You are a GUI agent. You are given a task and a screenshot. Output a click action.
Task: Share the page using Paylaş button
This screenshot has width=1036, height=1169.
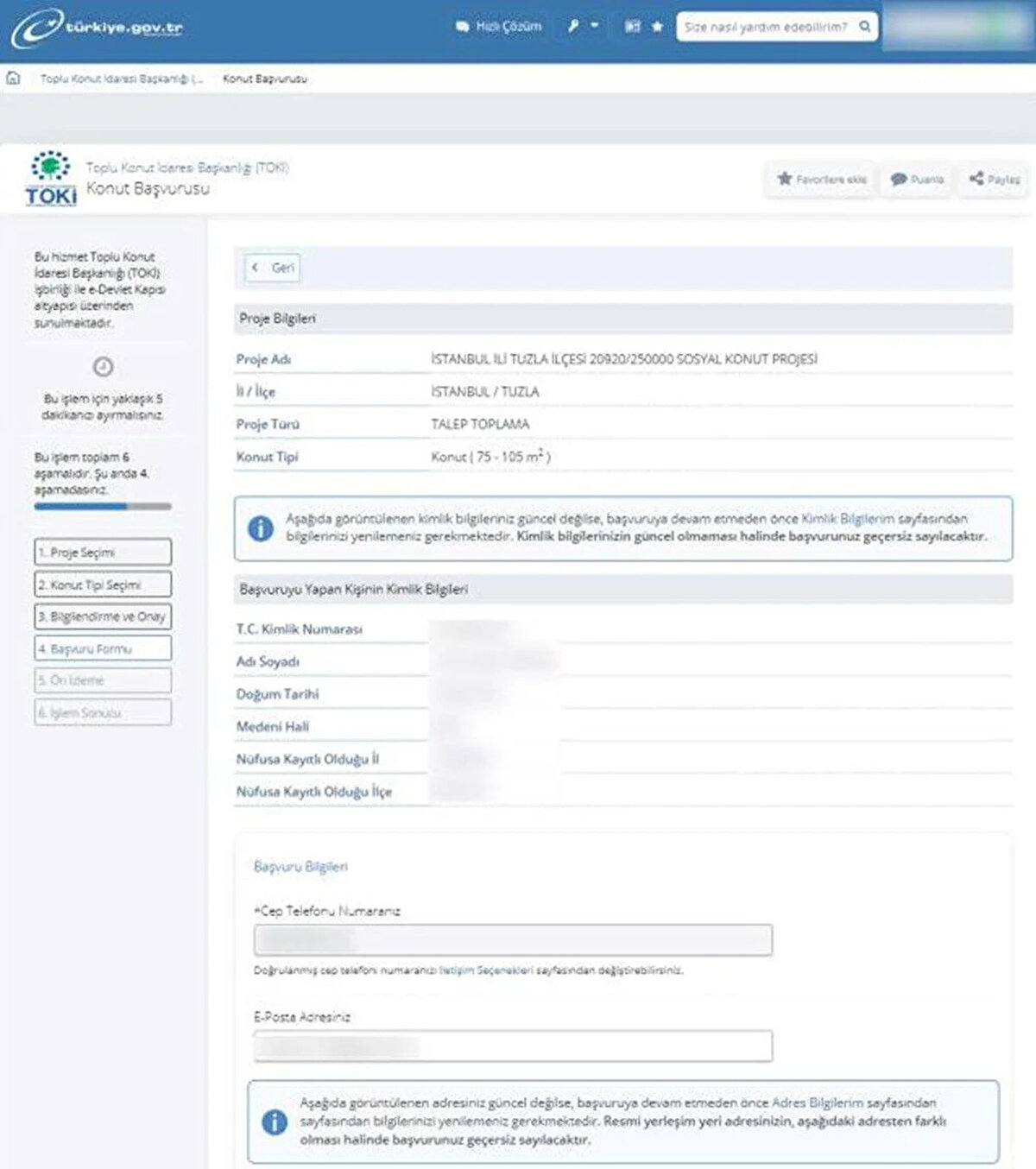click(x=995, y=180)
